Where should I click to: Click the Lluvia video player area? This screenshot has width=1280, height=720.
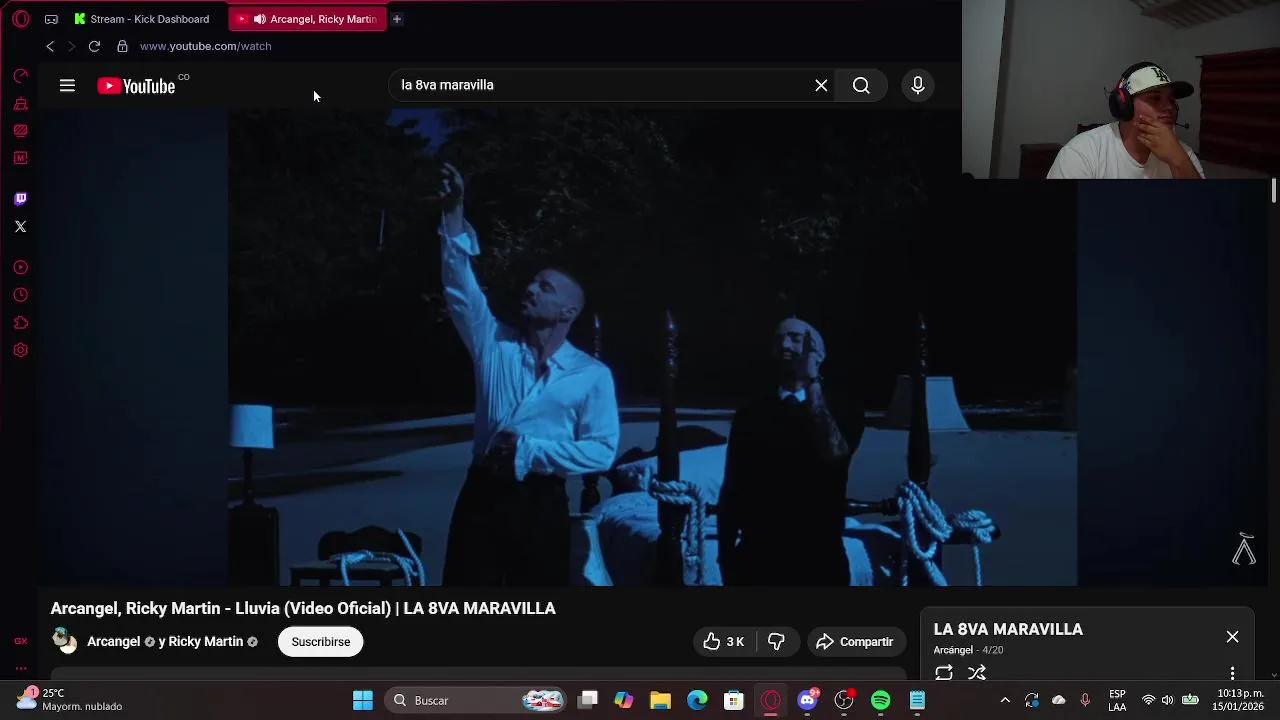click(652, 347)
